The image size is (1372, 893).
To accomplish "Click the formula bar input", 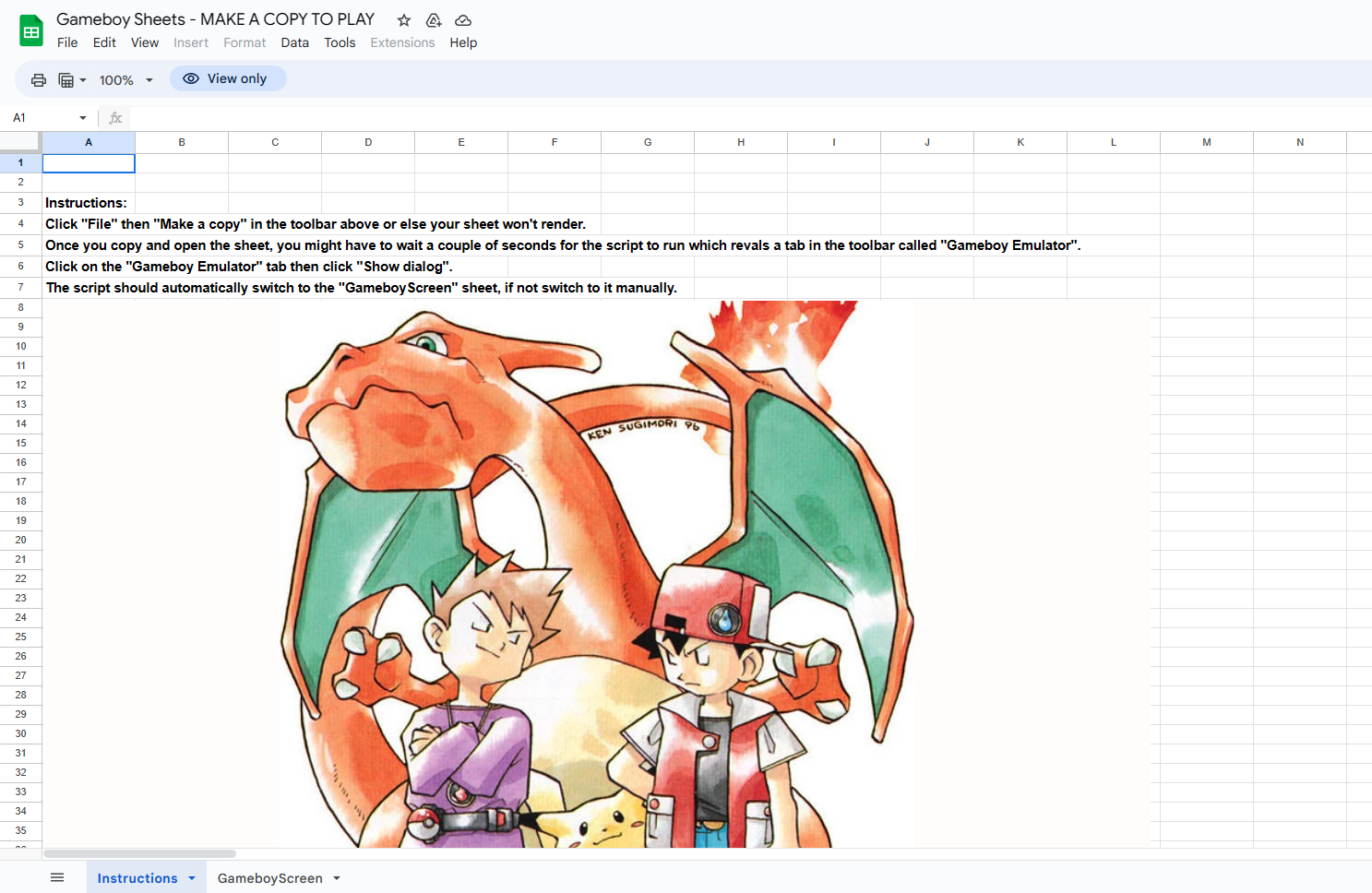I will (x=749, y=118).
